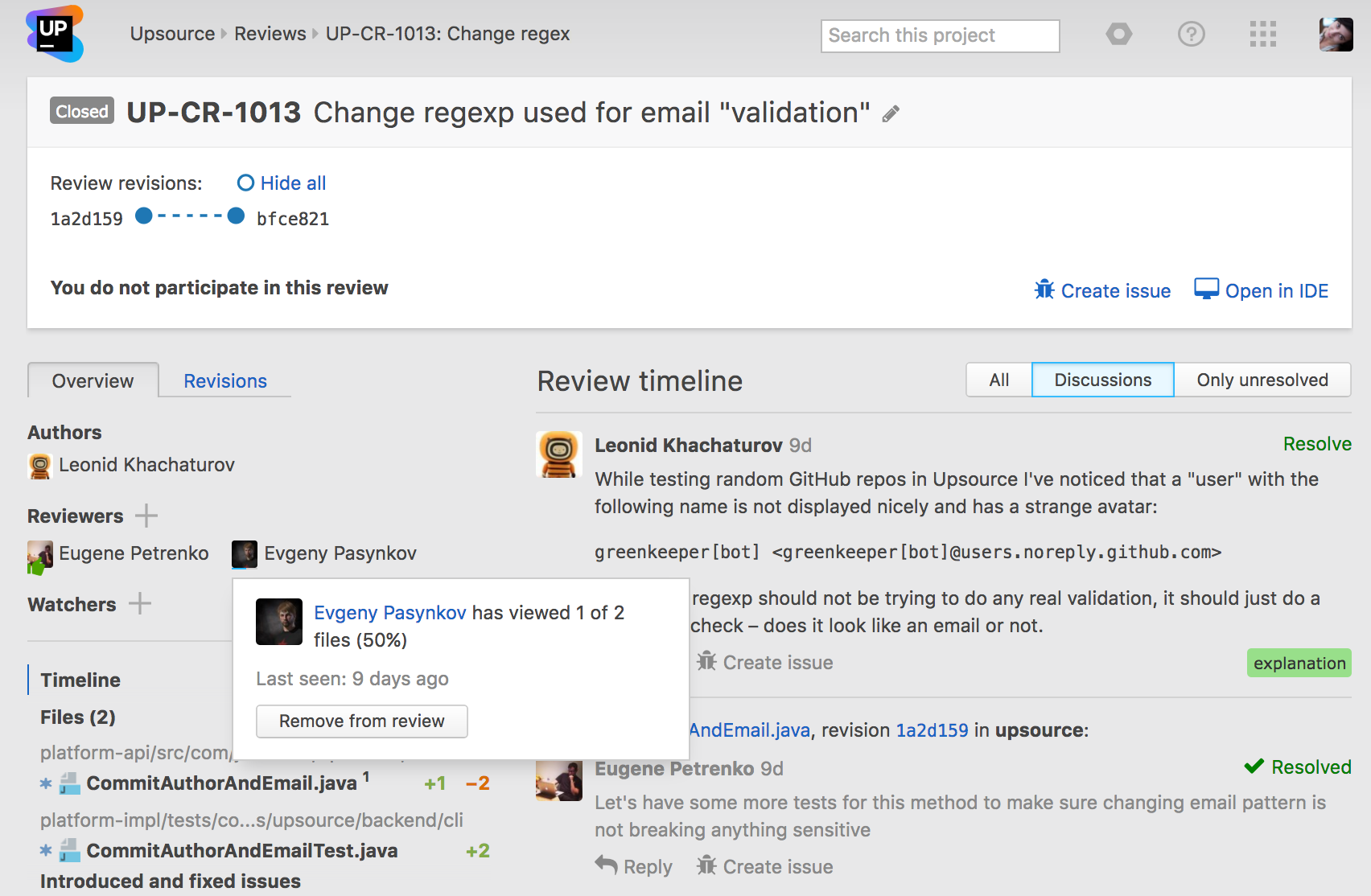Go to Reviews breadcrumb

point(270,34)
